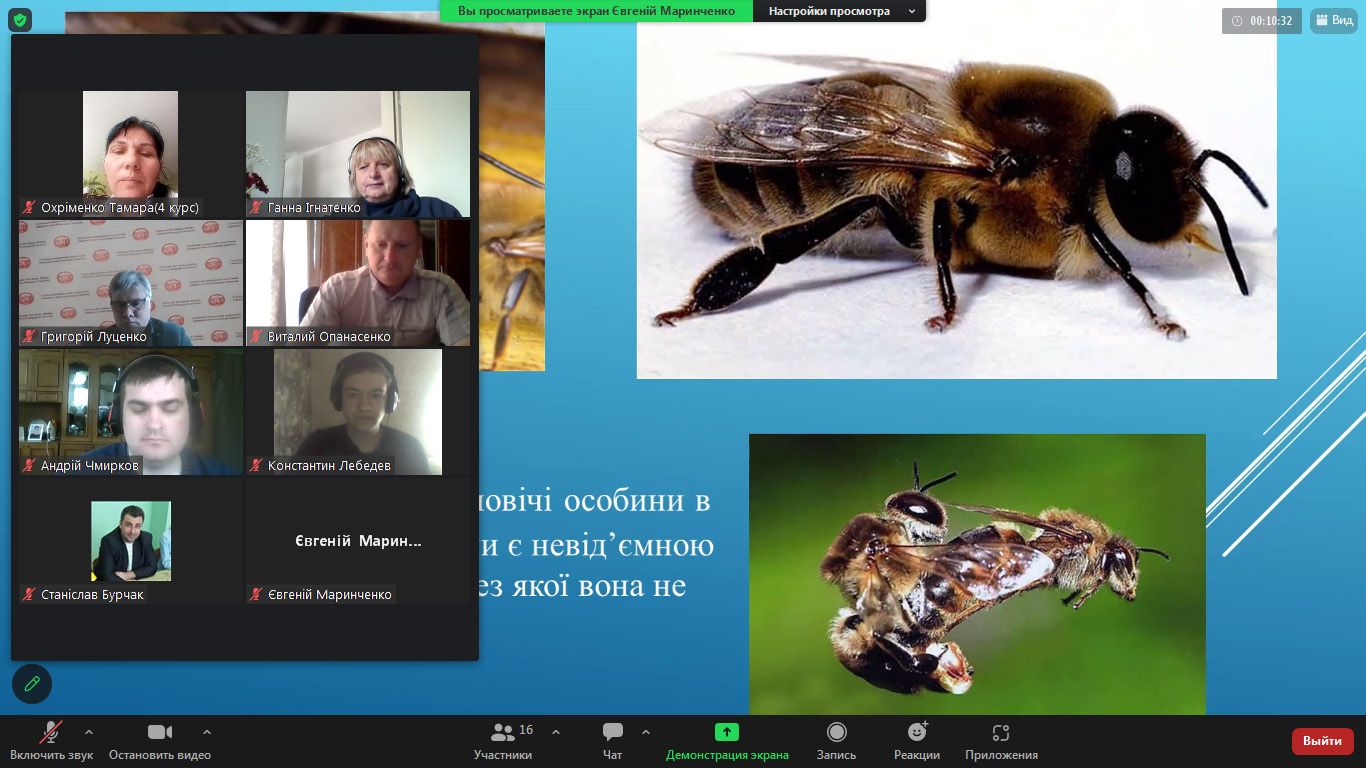Open the Reactions menu
The image size is (1366, 768).
(x=916, y=741)
